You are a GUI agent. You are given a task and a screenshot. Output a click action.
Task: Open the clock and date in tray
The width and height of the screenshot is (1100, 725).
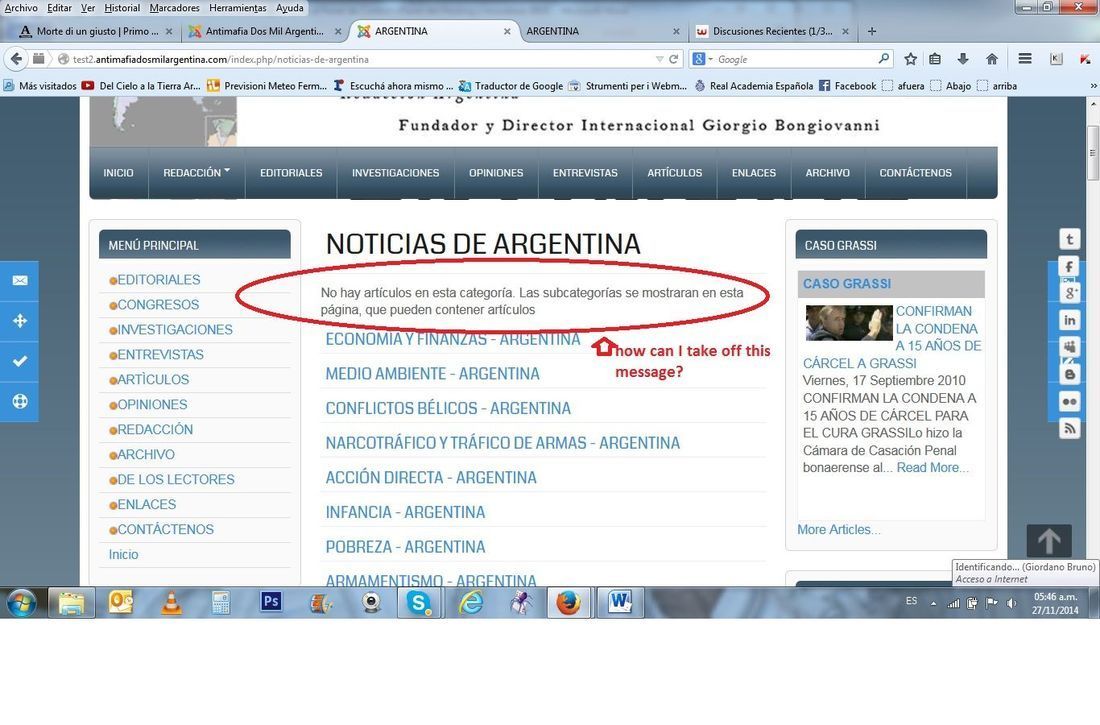(1055, 604)
